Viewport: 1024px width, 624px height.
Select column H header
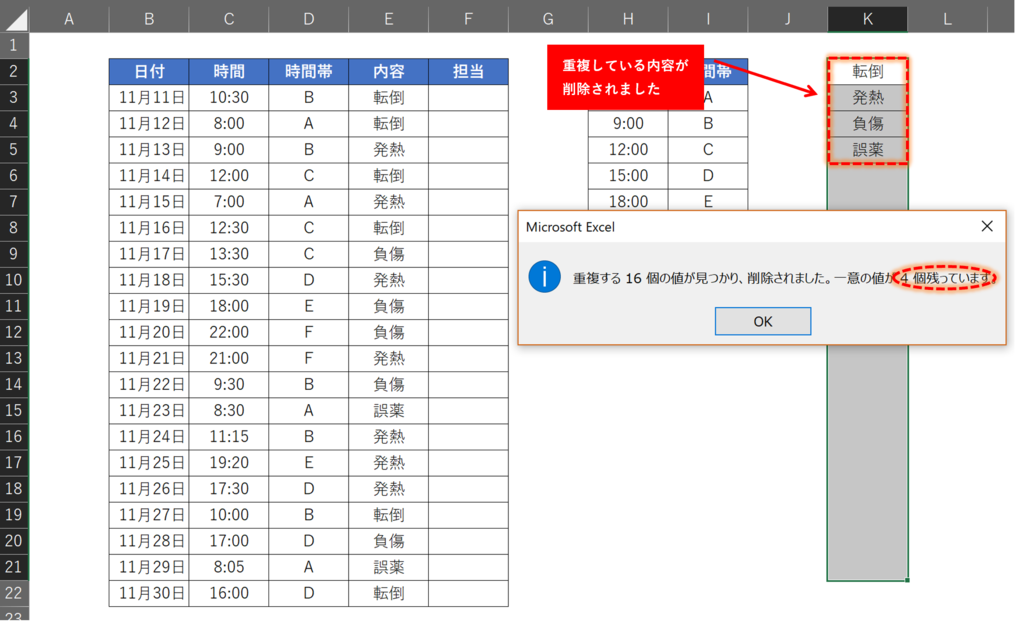click(628, 19)
